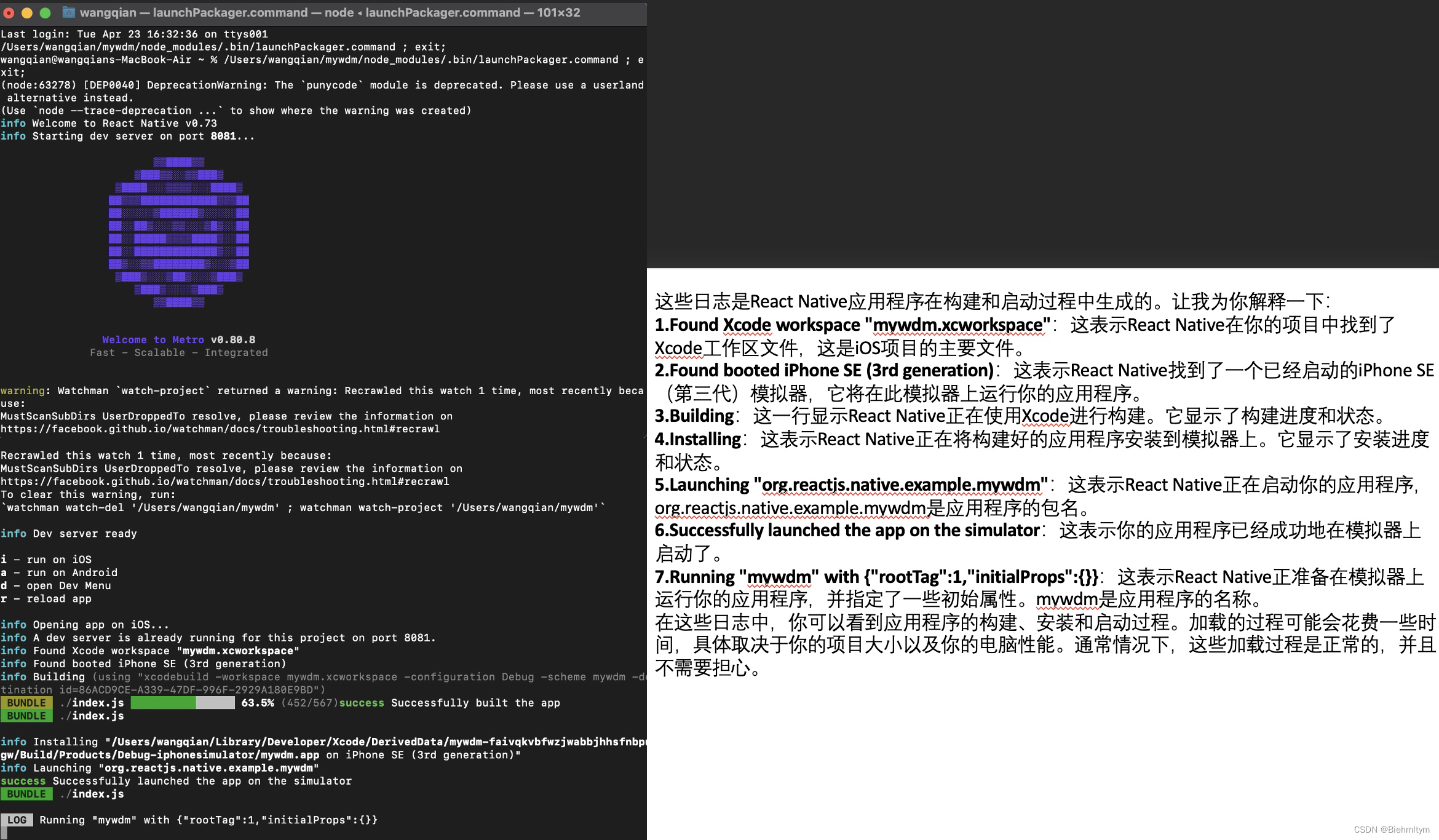Click the 'info Building (using xcodebuild' line
The height and width of the screenshot is (840, 1439).
pyautogui.click(x=323, y=676)
